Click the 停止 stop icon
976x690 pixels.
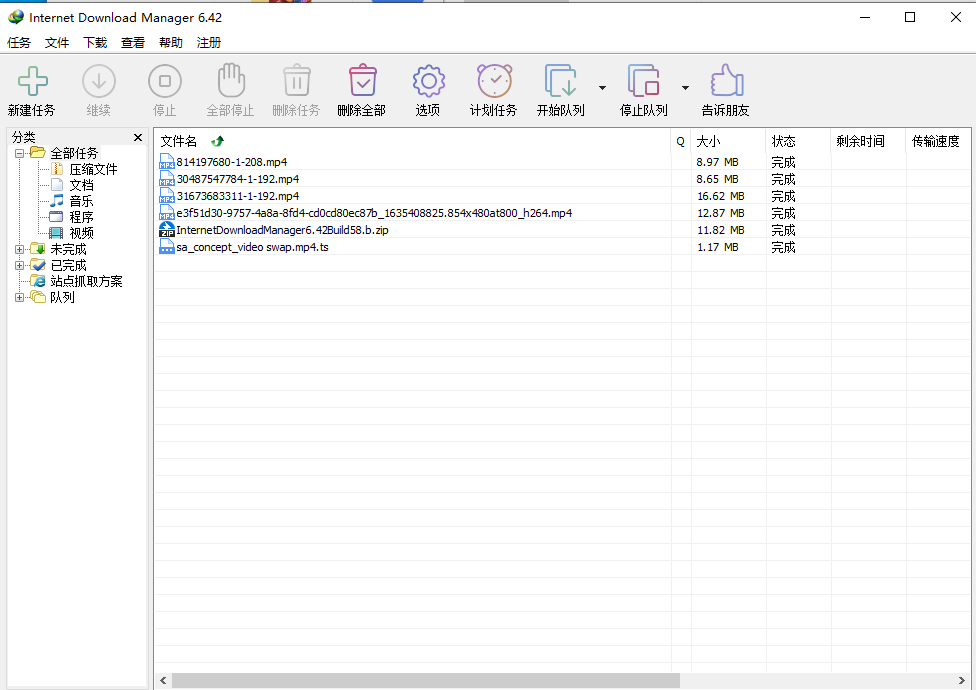[x=165, y=82]
